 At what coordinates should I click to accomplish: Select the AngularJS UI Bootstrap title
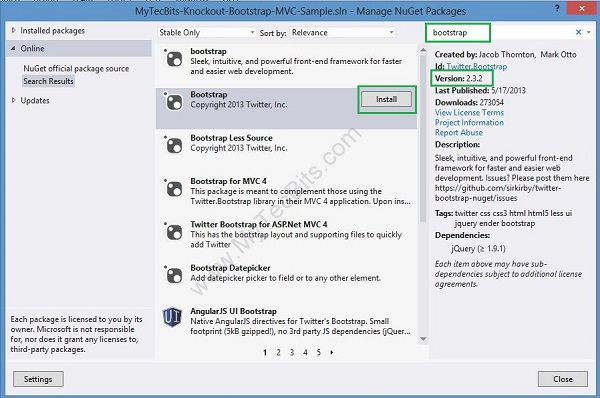[x=233, y=311]
